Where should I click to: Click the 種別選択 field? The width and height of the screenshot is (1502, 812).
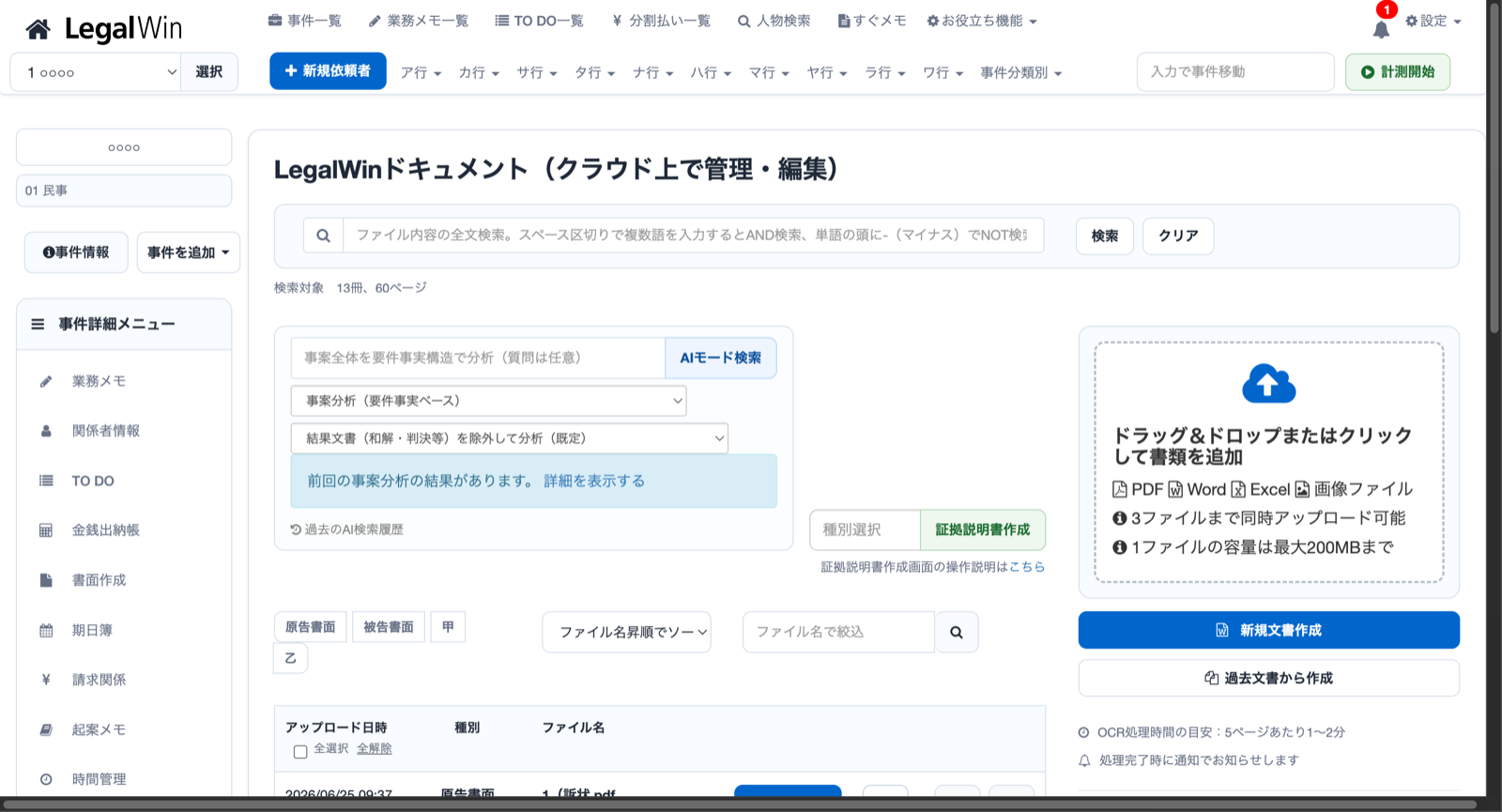pyautogui.click(x=865, y=530)
